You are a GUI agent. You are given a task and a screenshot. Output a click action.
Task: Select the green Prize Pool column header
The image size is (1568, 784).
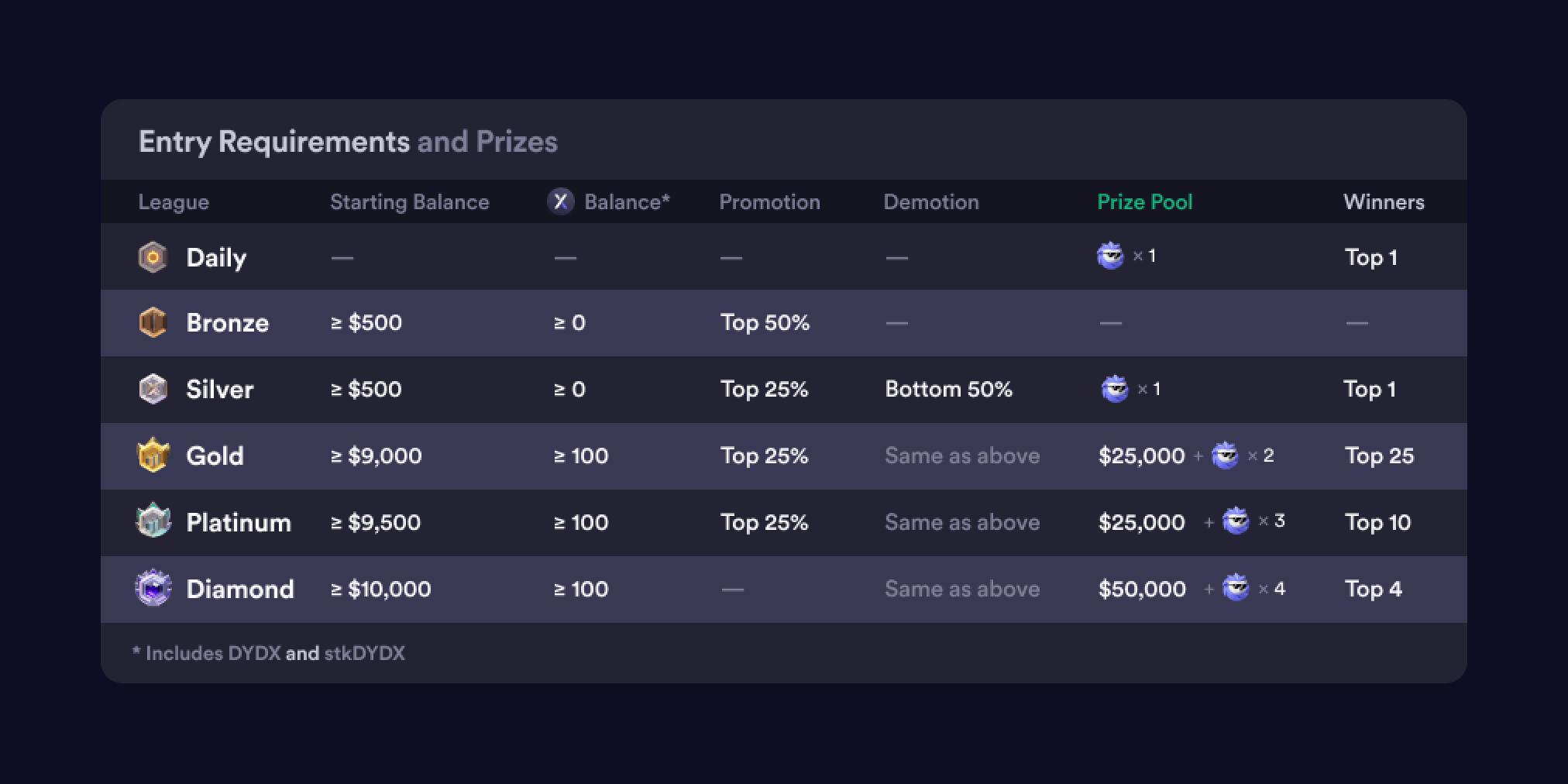pyautogui.click(x=1145, y=202)
